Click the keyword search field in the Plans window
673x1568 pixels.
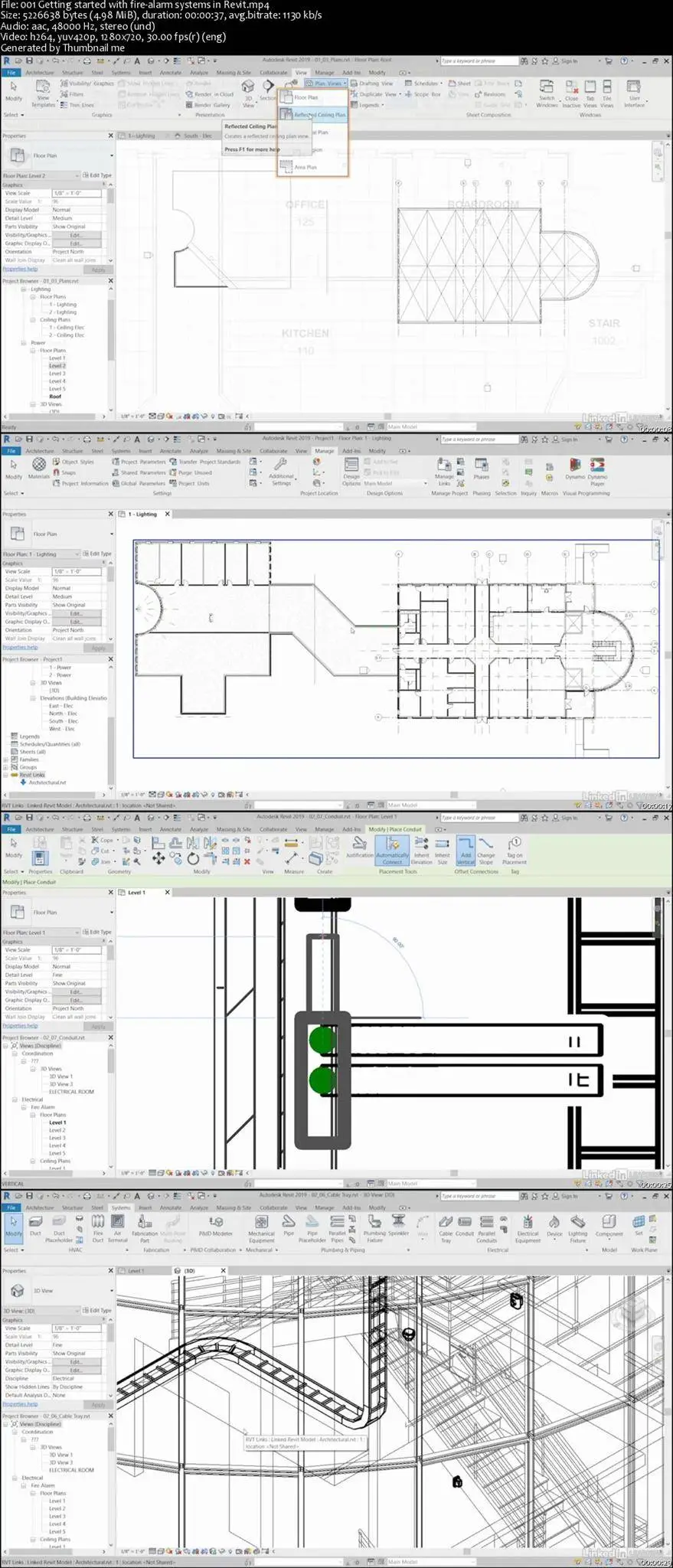point(478,60)
